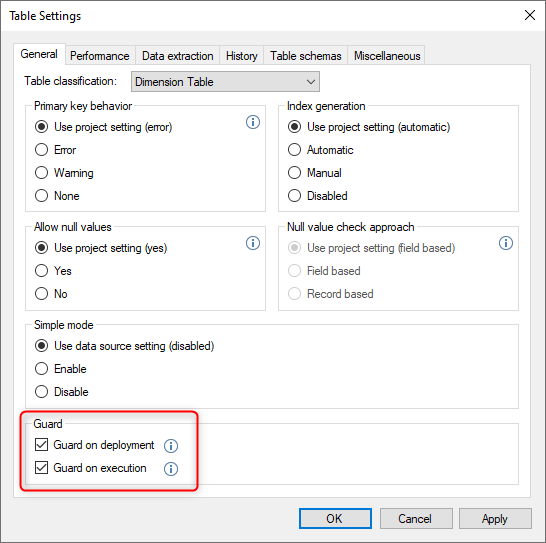Click info icon beside Guard on execution
The height and width of the screenshot is (543, 546).
coord(171,469)
